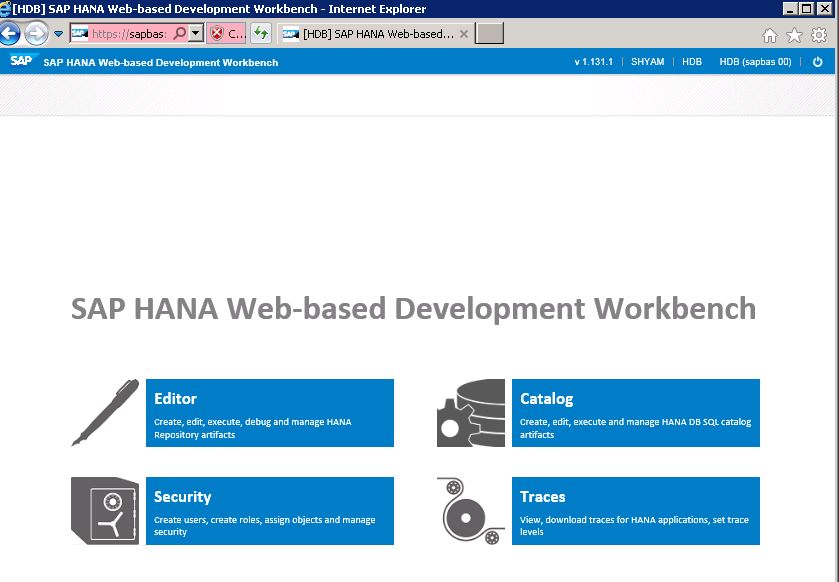Open browser tools gear menu
Screen dimensions: 839x582
coord(819,35)
